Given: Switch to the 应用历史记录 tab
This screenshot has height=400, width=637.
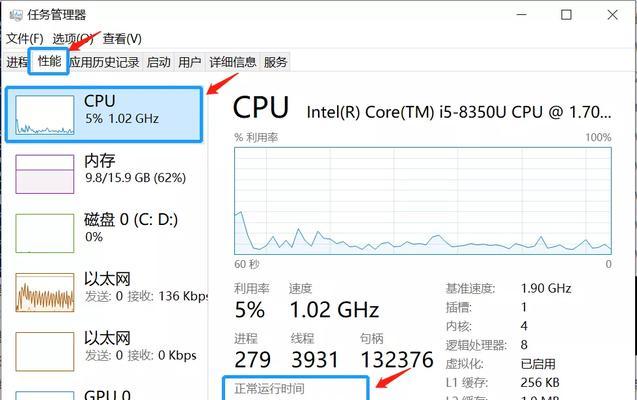Looking at the screenshot, I should 105,62.
